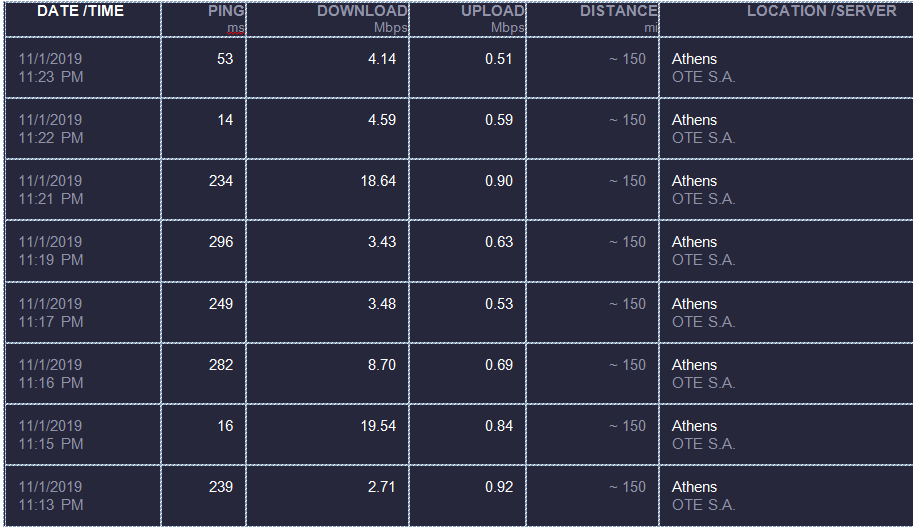Select the UPLOAD column header
The image size is (913, 527).
(x=493, y=11)
